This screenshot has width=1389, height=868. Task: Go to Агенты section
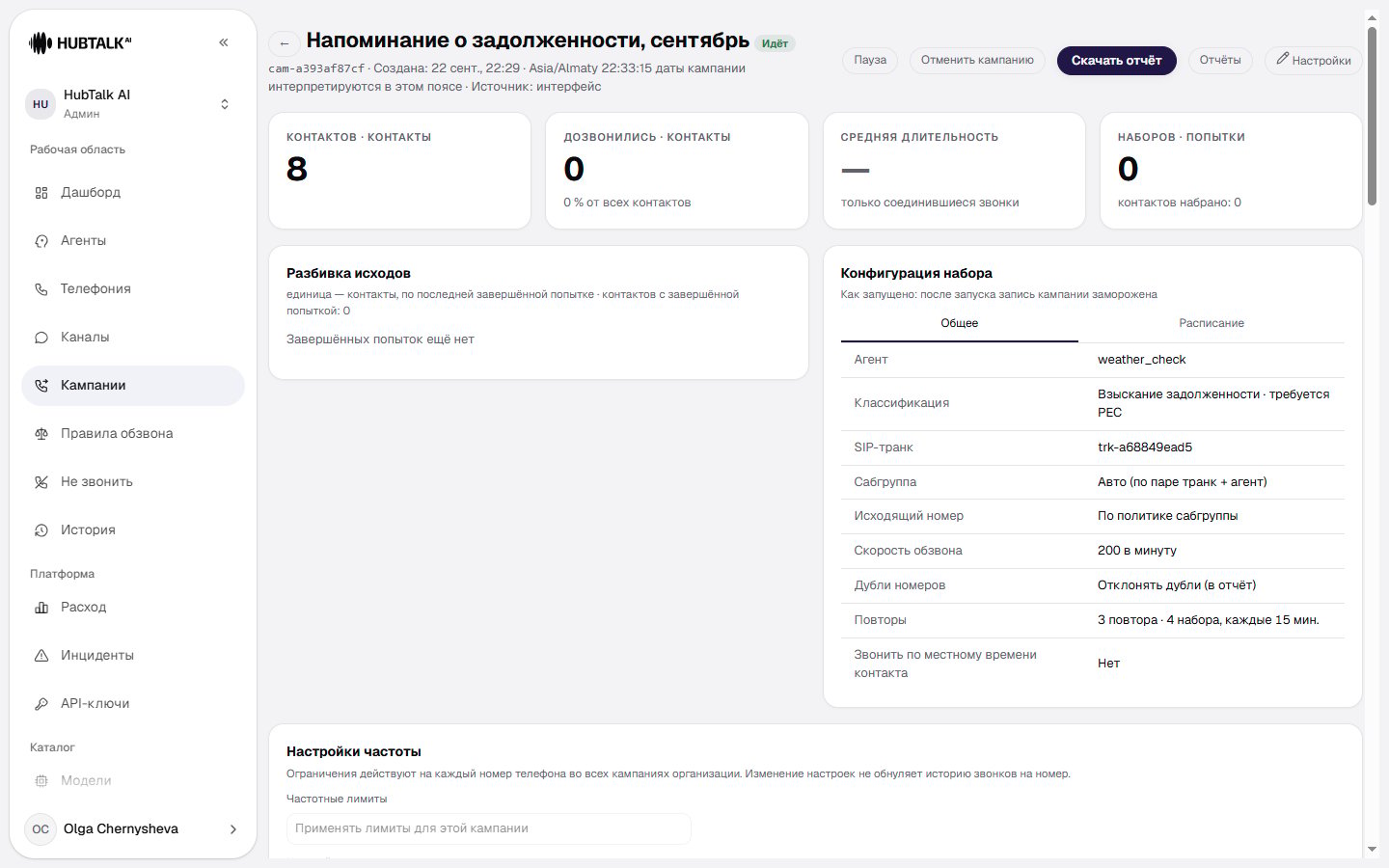[133, 241]
